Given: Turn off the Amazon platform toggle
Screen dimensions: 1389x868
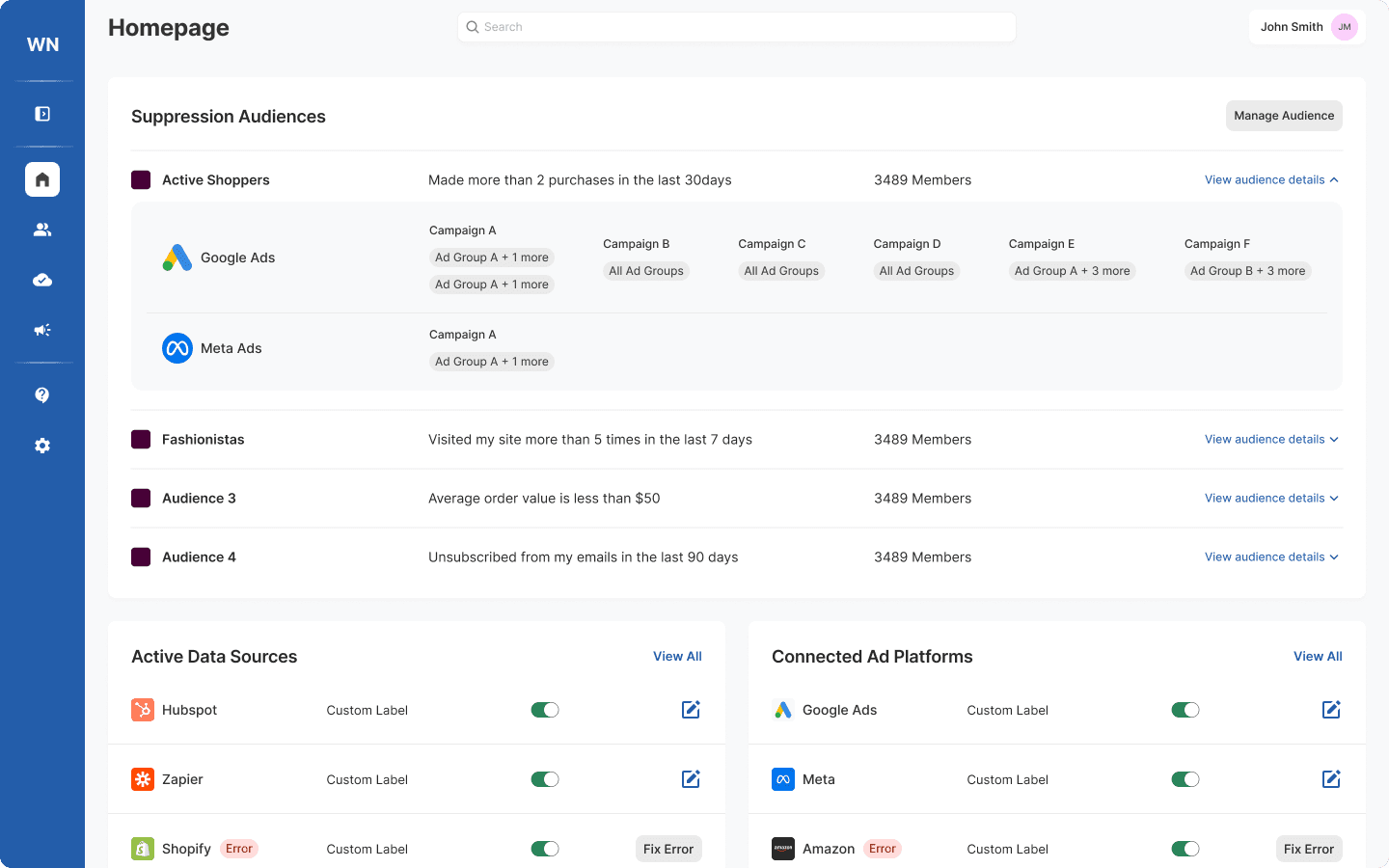Looking at the screenshot, I should tap(1185, 849).
